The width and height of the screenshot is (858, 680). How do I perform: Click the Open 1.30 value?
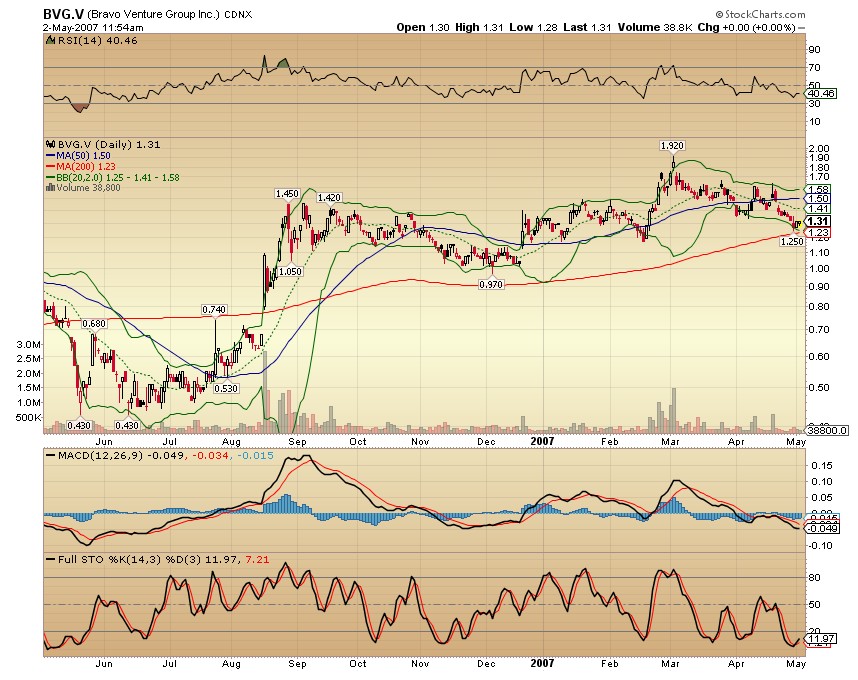click(x=422, y=27)
